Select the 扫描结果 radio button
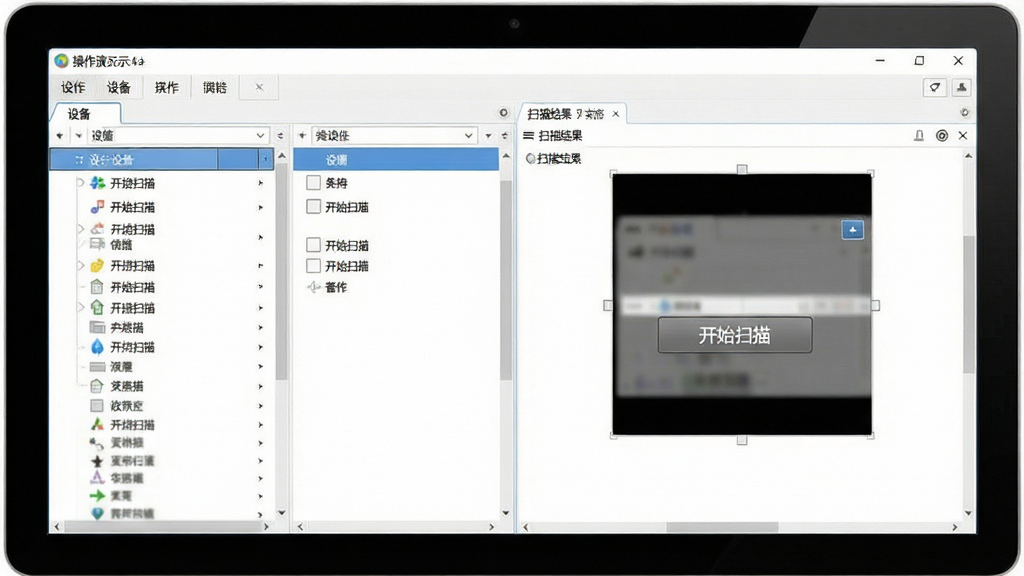Screen dimensions: 1024x576 (530, 159)
